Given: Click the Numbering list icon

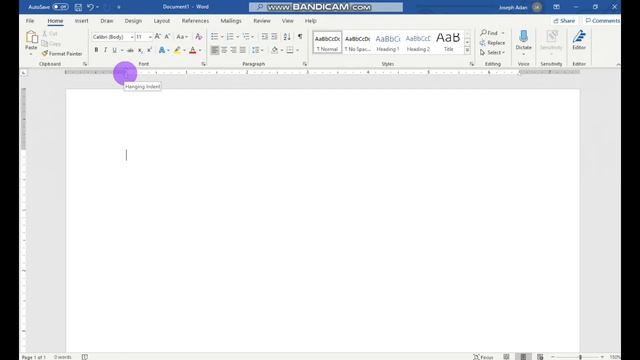Looking at the screenshot, I should coord(230,37).
